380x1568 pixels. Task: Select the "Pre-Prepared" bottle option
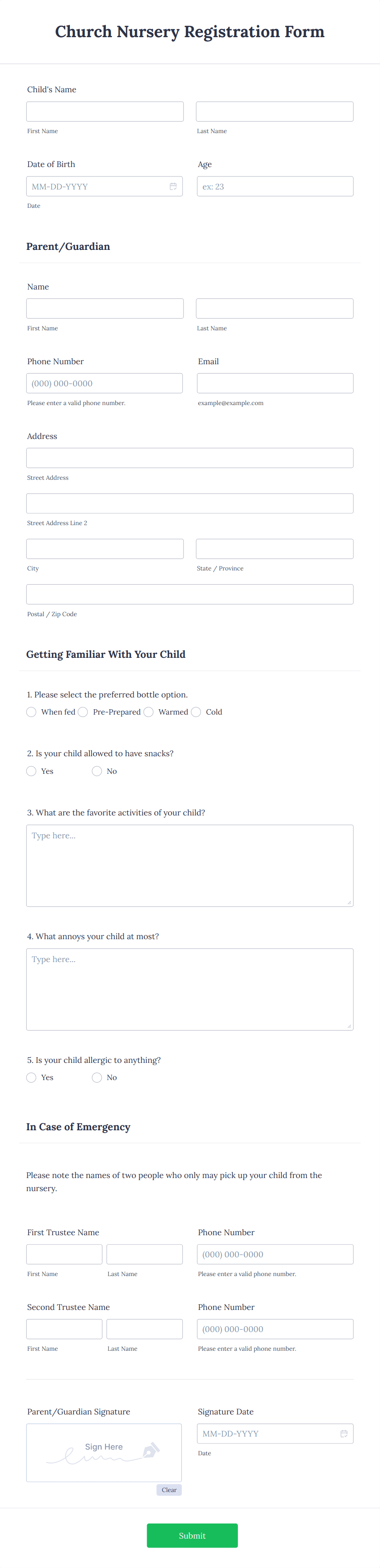coord(83,712)
